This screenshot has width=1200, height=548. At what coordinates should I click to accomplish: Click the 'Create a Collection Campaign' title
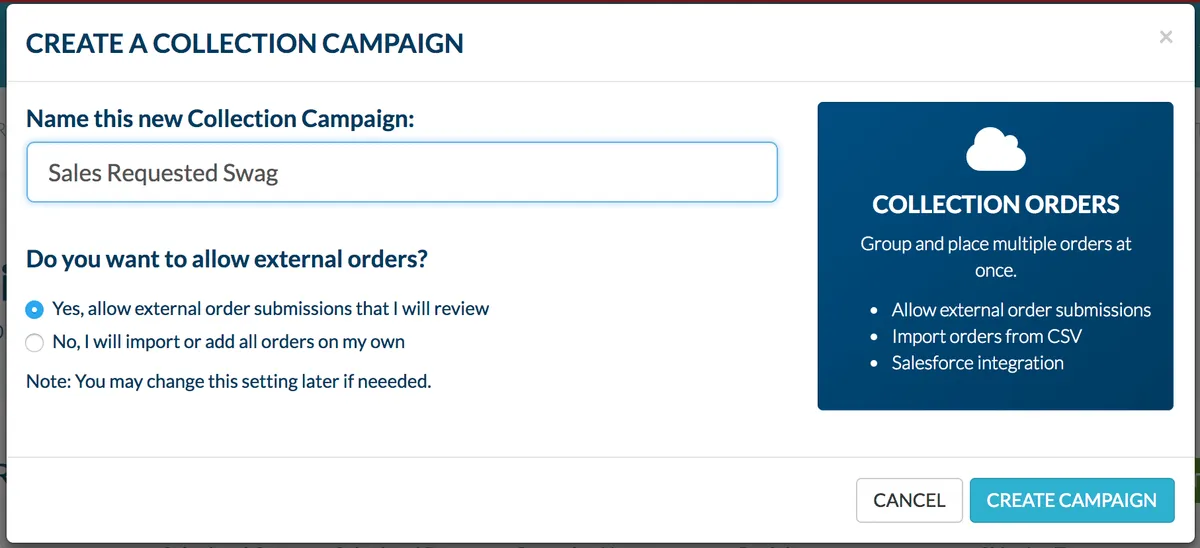[x=245, y=43]
